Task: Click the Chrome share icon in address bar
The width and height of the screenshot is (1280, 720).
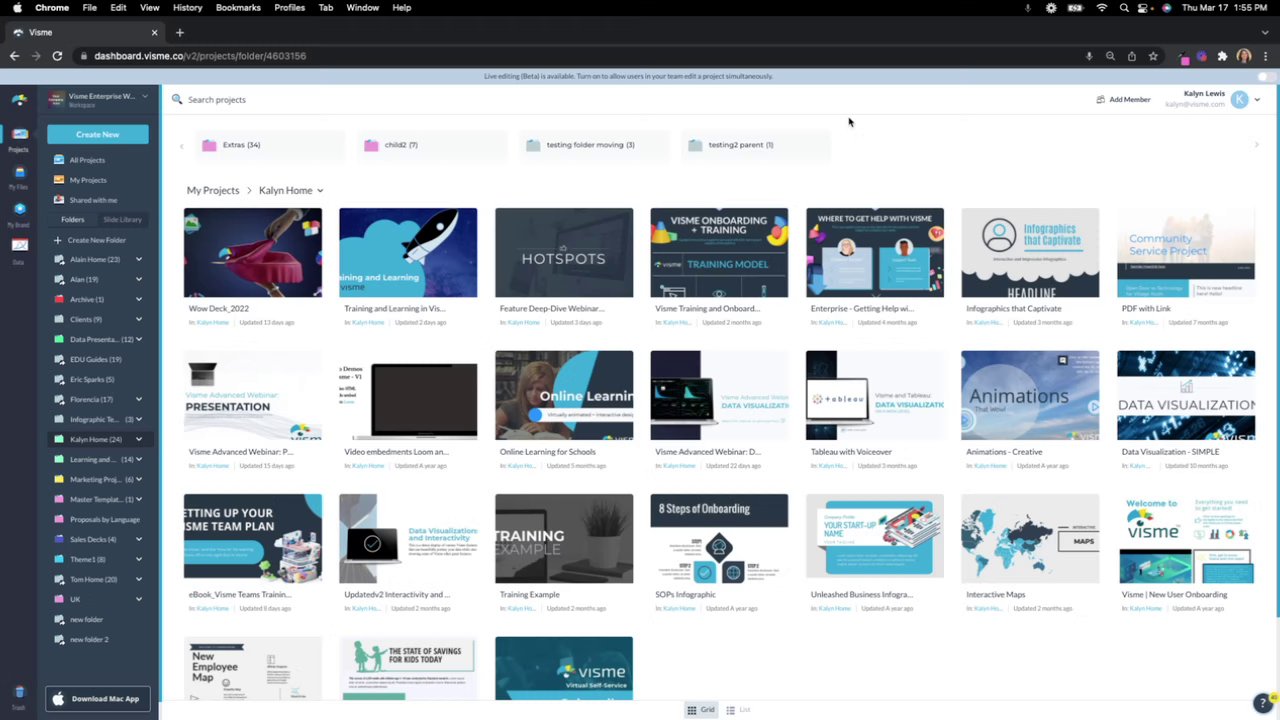Action: pos(1132,56)
